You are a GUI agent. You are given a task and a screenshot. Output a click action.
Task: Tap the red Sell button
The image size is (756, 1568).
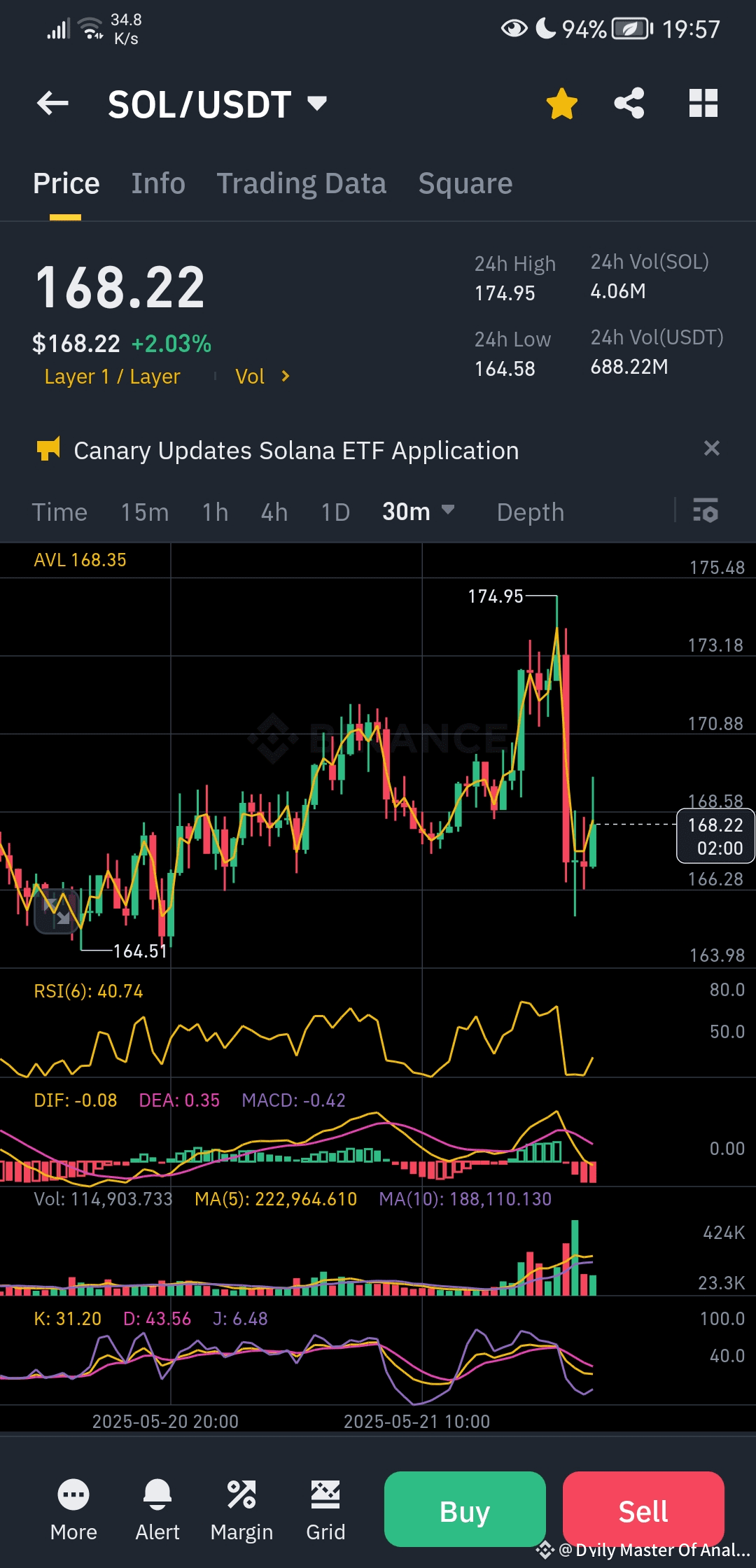pyautogui.click(x=643, y=1509)
